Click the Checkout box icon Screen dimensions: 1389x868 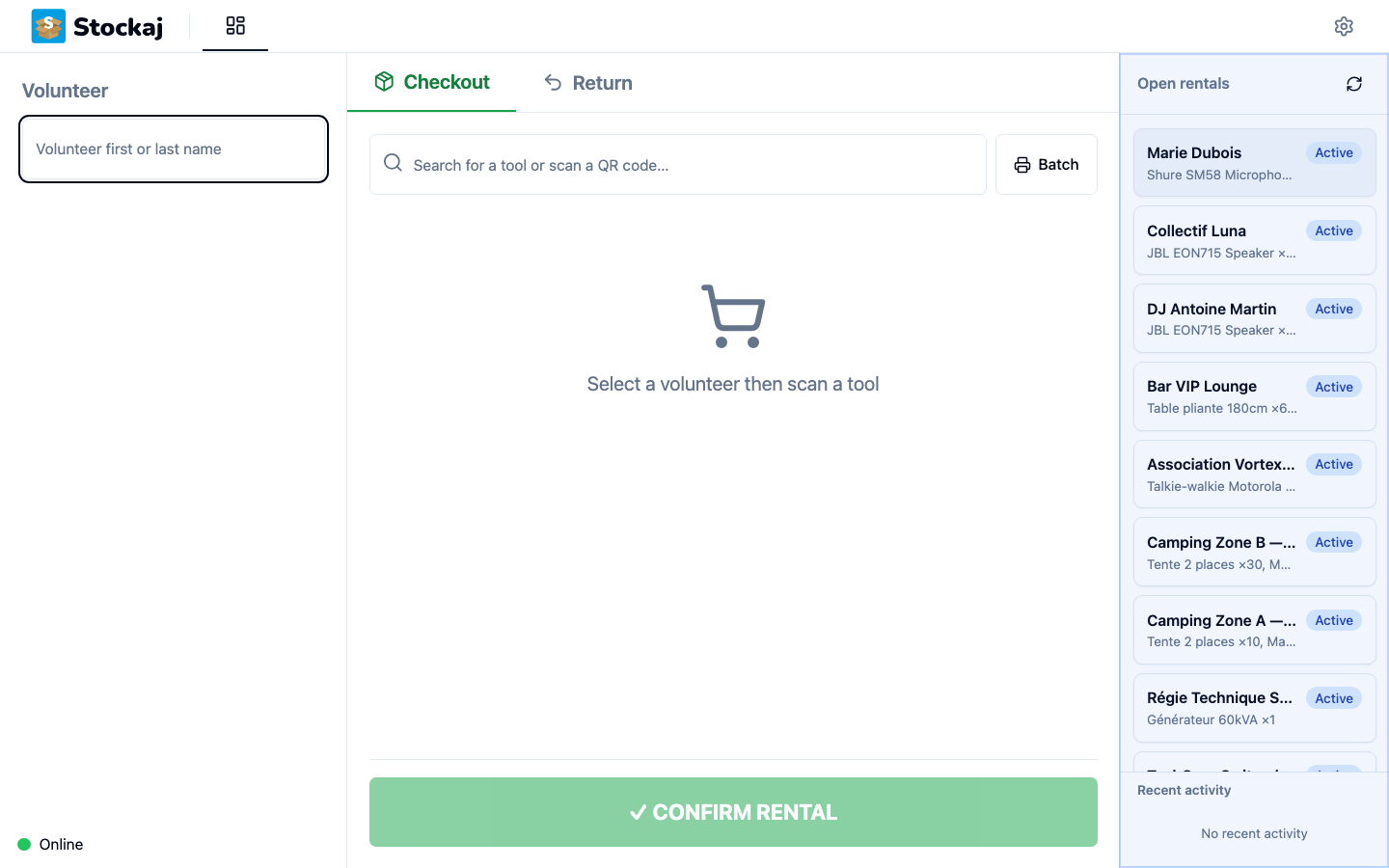pyautogui.click(x=384, y=82)
